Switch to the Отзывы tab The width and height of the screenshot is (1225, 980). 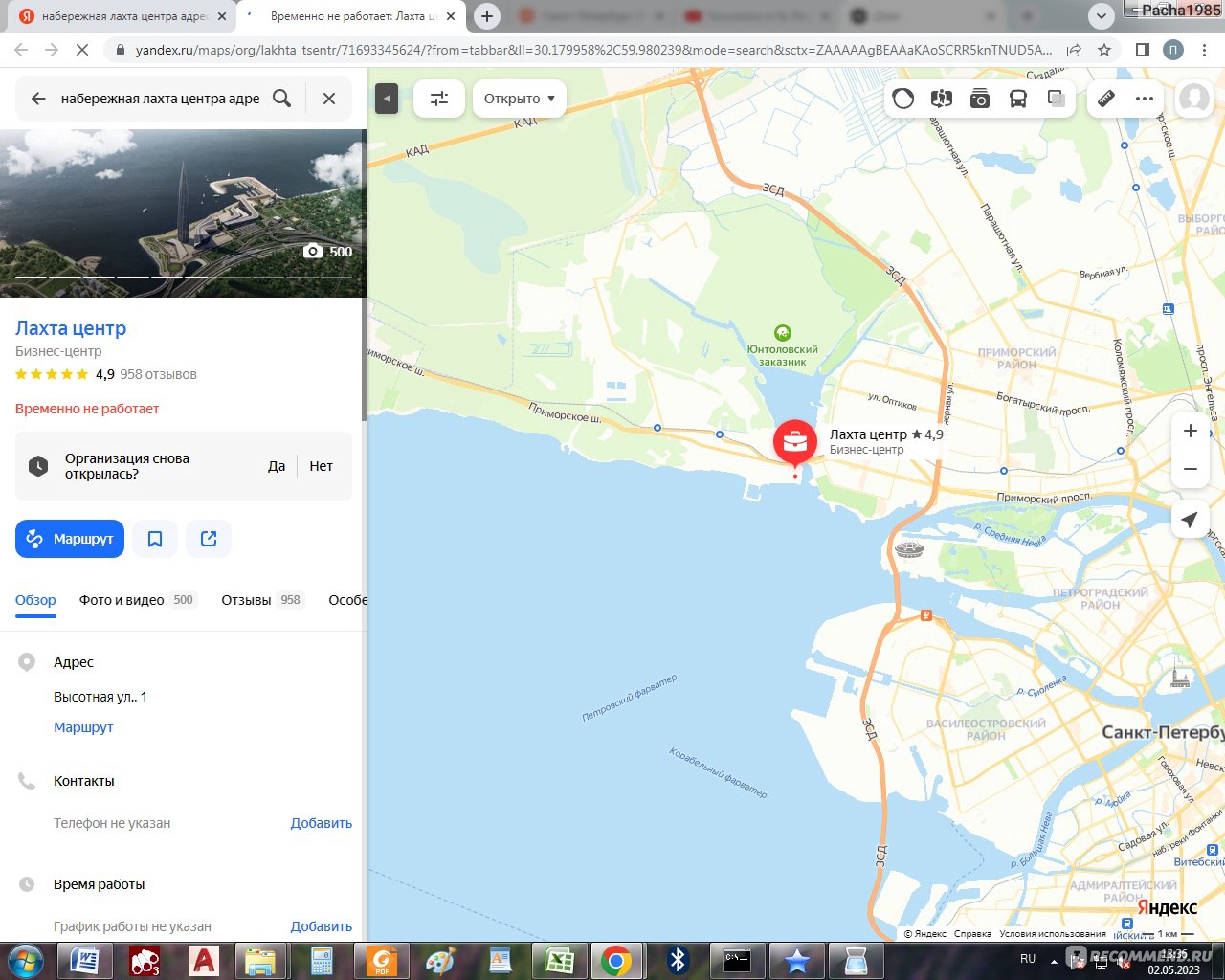(245, 600)
